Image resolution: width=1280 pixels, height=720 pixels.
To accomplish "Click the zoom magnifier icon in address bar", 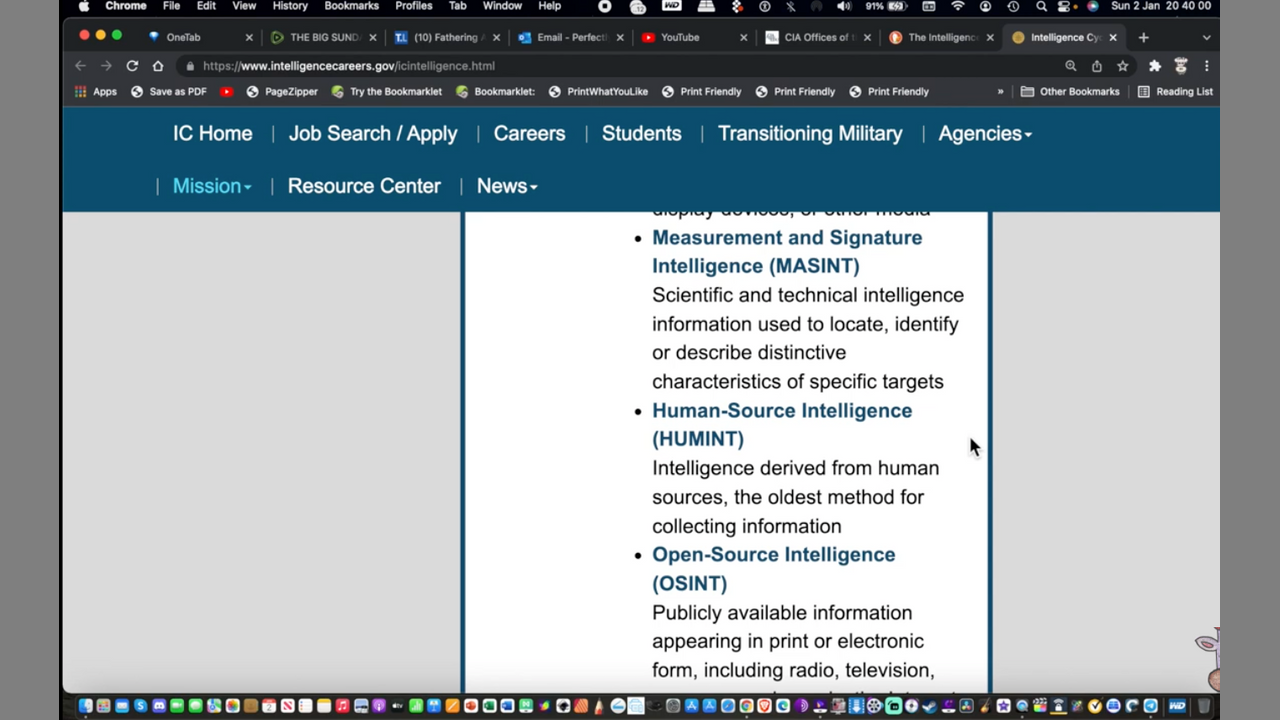I will (1071, 66).
